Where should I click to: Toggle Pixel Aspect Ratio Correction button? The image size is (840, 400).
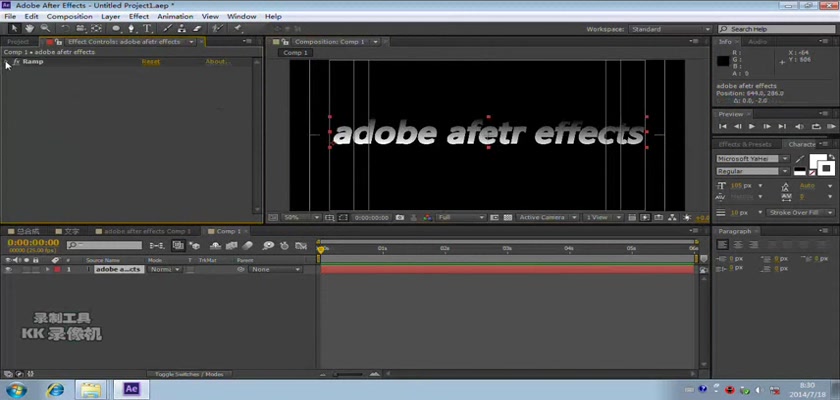coord(632,218)
